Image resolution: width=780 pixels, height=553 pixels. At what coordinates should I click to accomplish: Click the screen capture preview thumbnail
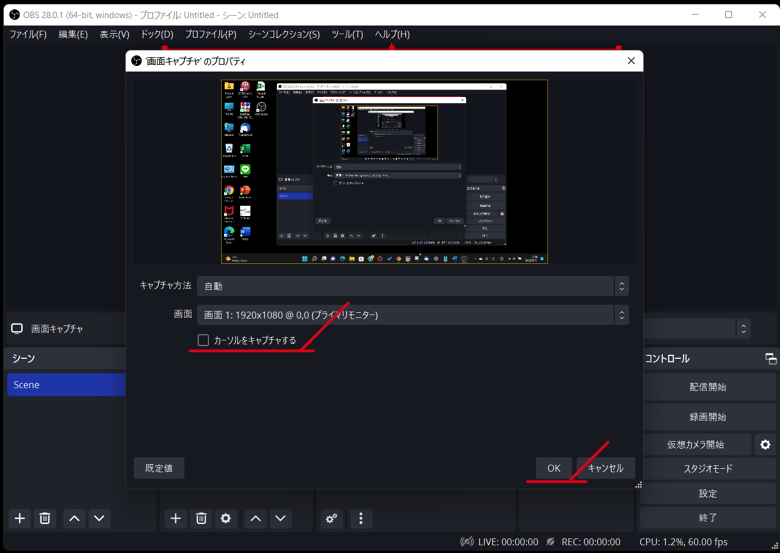(x=384, y=171)
